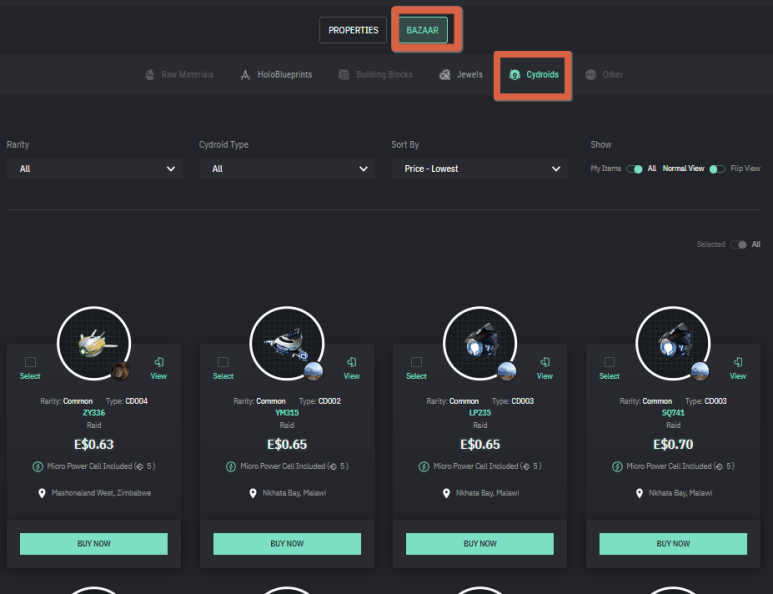
Task: Switch to the PROPERTIES tab
Action: point(353,30)
